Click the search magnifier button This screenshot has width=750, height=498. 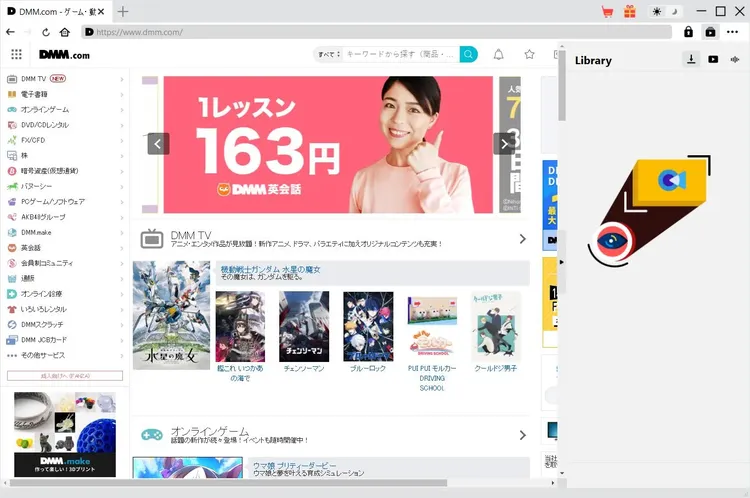pyautogui.click(x=468, y=54)
